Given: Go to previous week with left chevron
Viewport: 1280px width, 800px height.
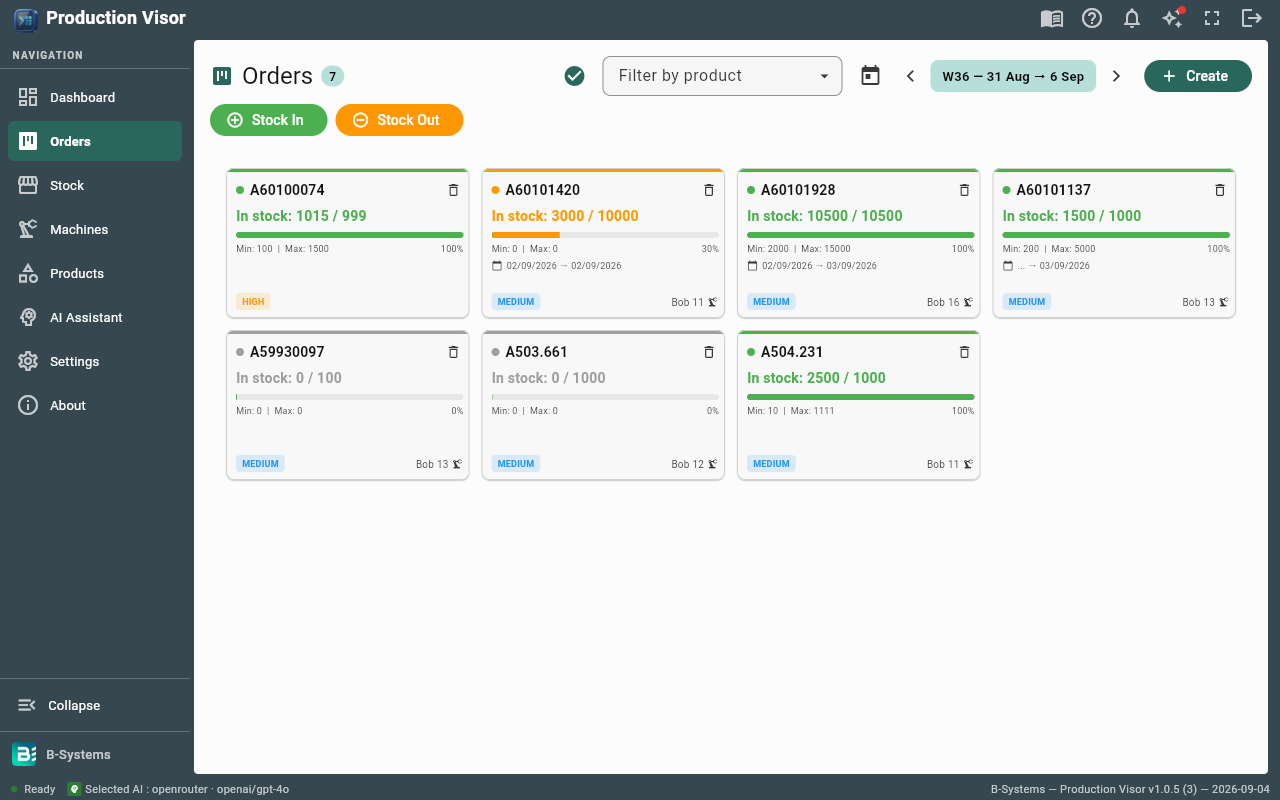Looking at the screenshot, I should coord(910,76).
